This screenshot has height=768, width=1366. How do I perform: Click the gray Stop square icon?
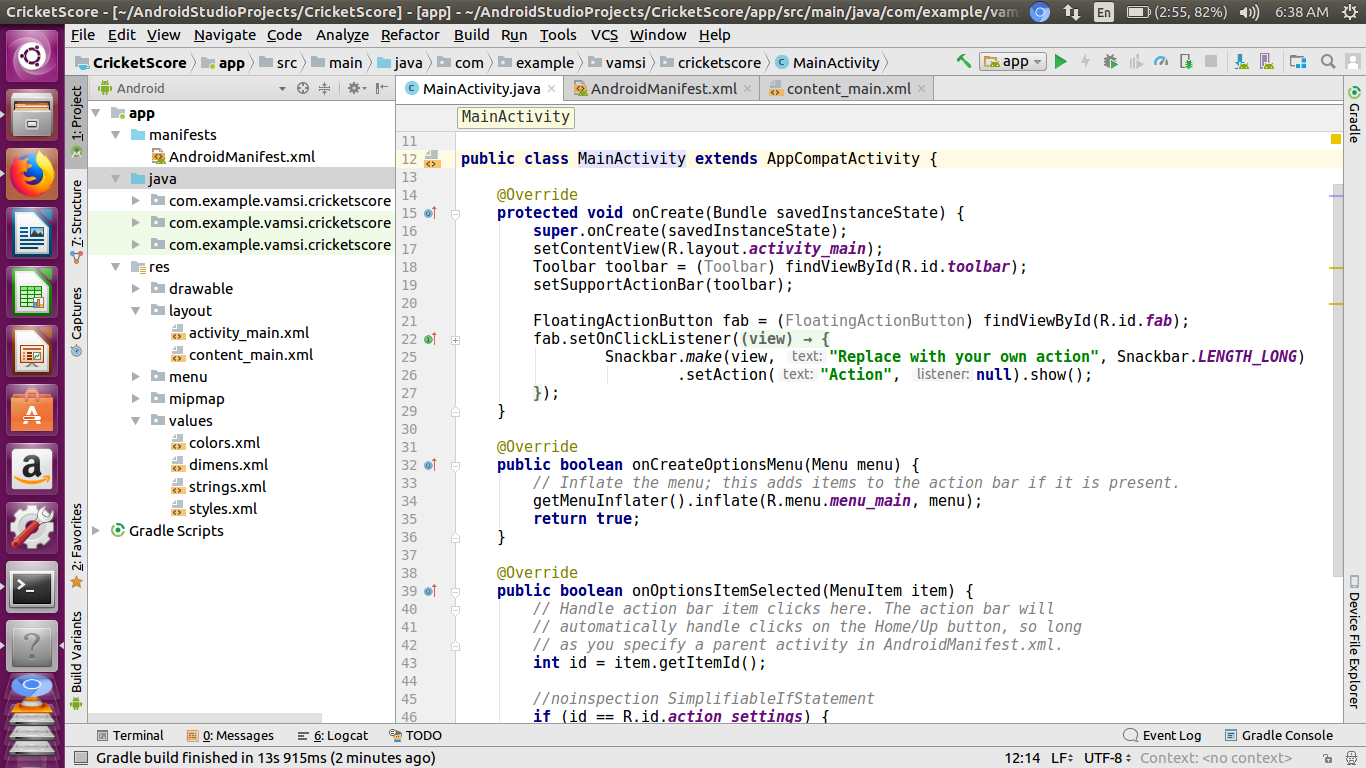pyautogui.click(x=1211, y=62)
